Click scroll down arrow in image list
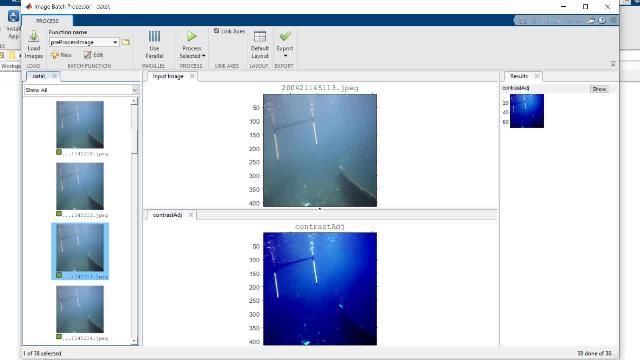 coord(134,341)
